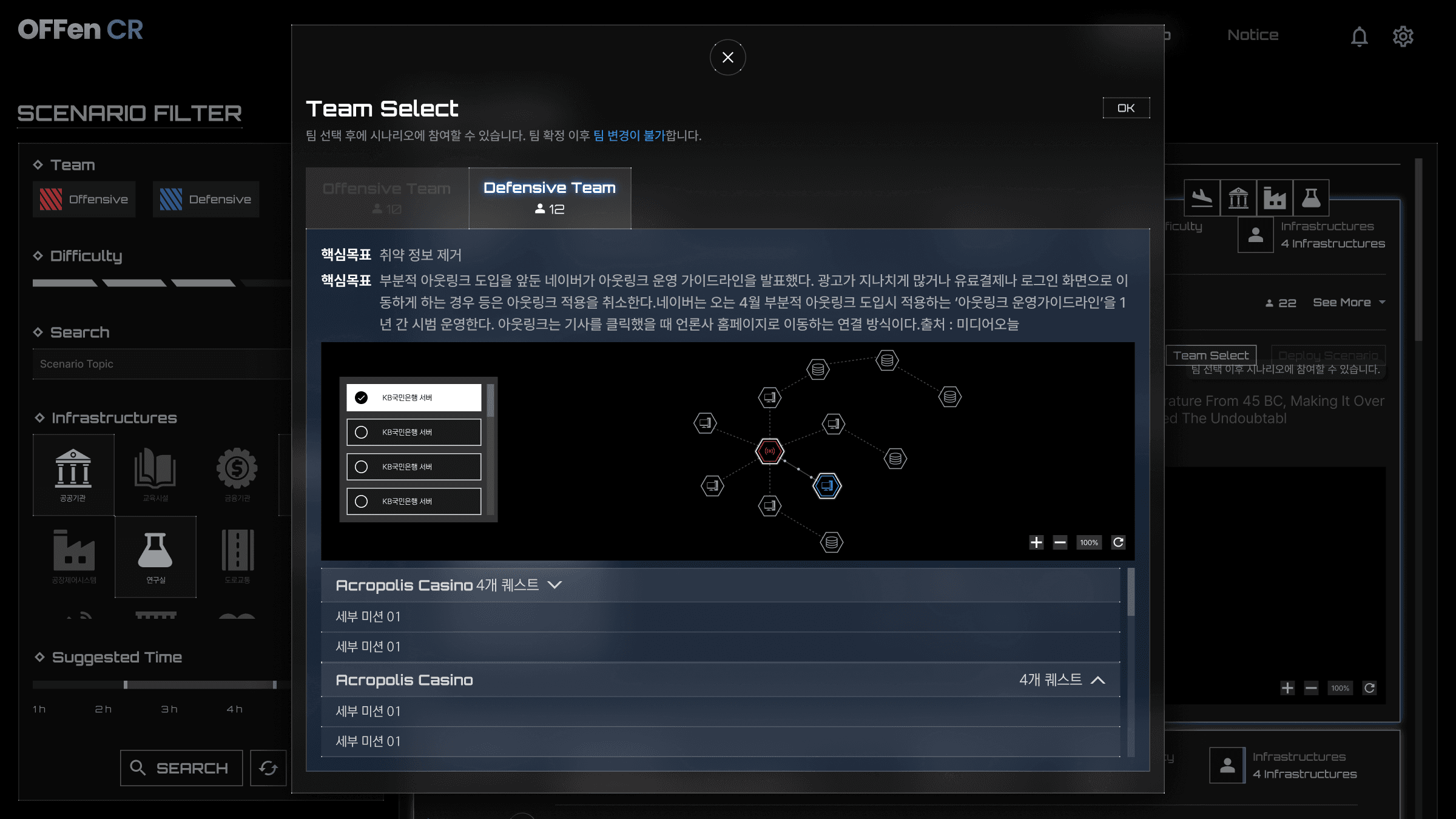This screenshot has height=819, width=1456.
Task: Select the 도로교통 infrastructure icon
Action: 237,555
